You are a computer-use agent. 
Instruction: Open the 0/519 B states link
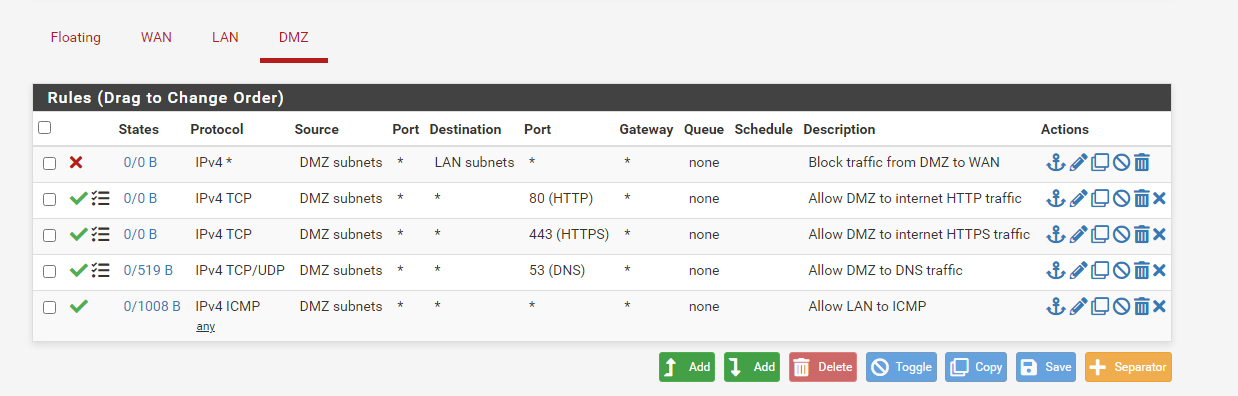pyautogui.click(x=148, y=270)
